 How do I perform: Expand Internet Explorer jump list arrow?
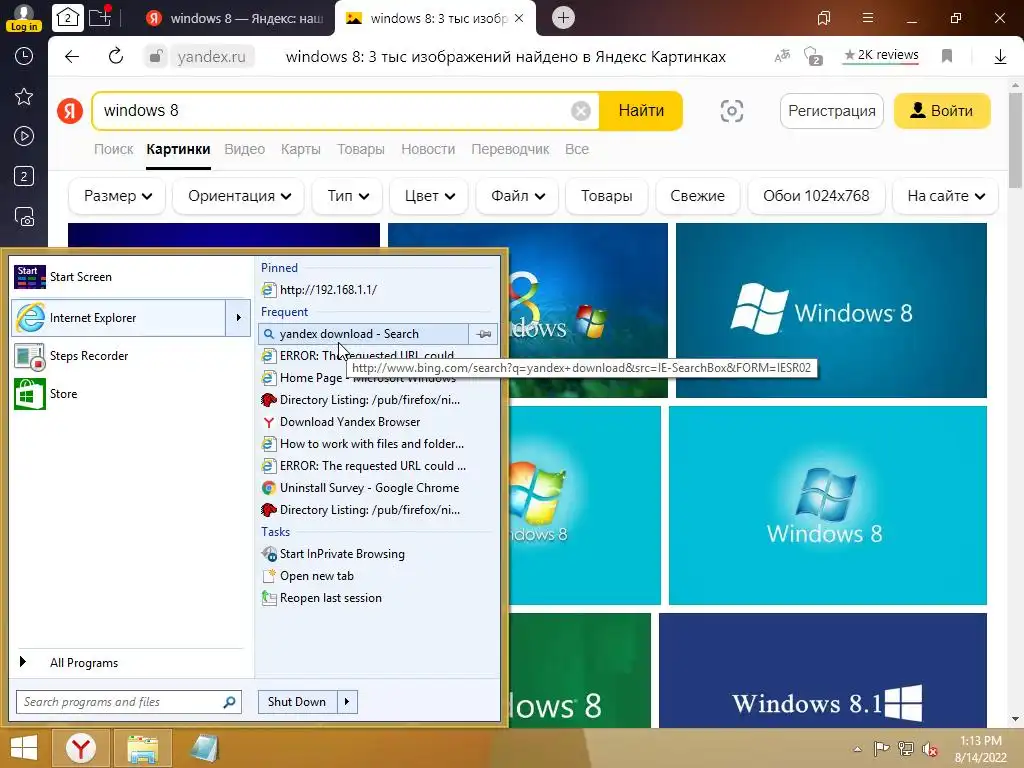[x=238, y=318]
